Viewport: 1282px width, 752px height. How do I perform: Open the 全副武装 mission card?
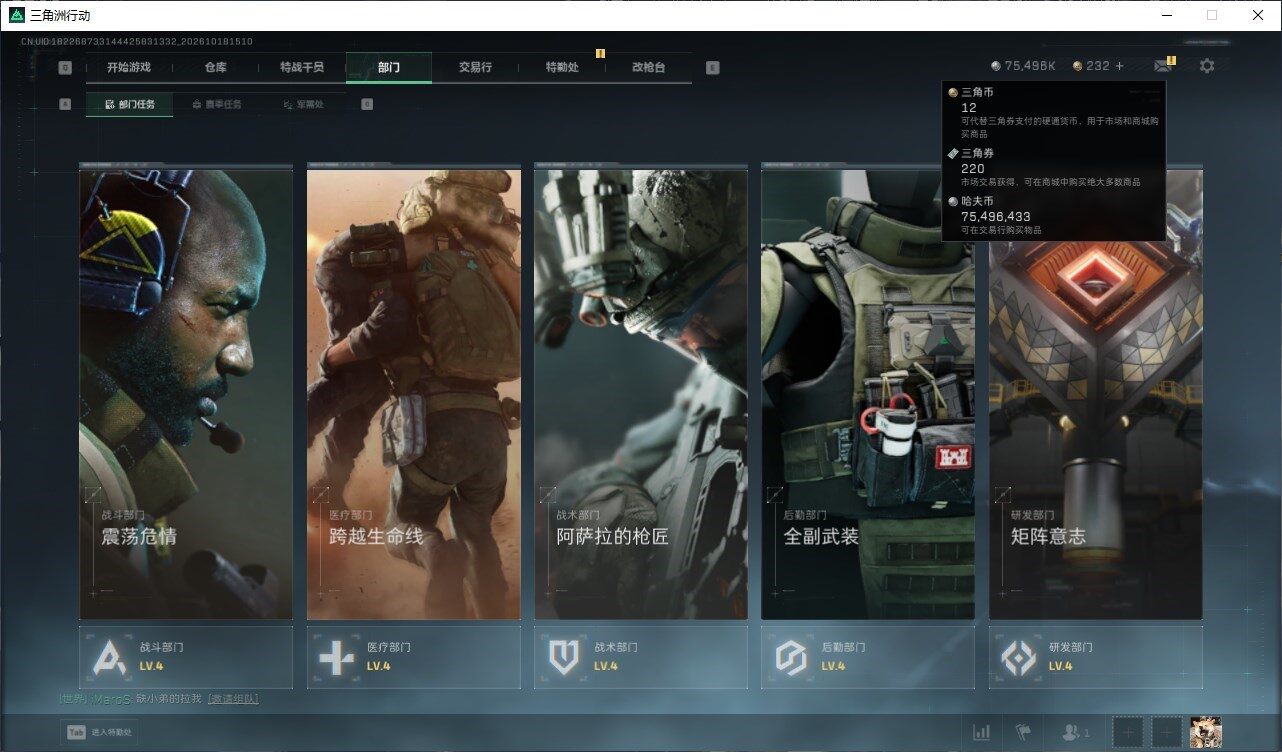pos(868,394)
